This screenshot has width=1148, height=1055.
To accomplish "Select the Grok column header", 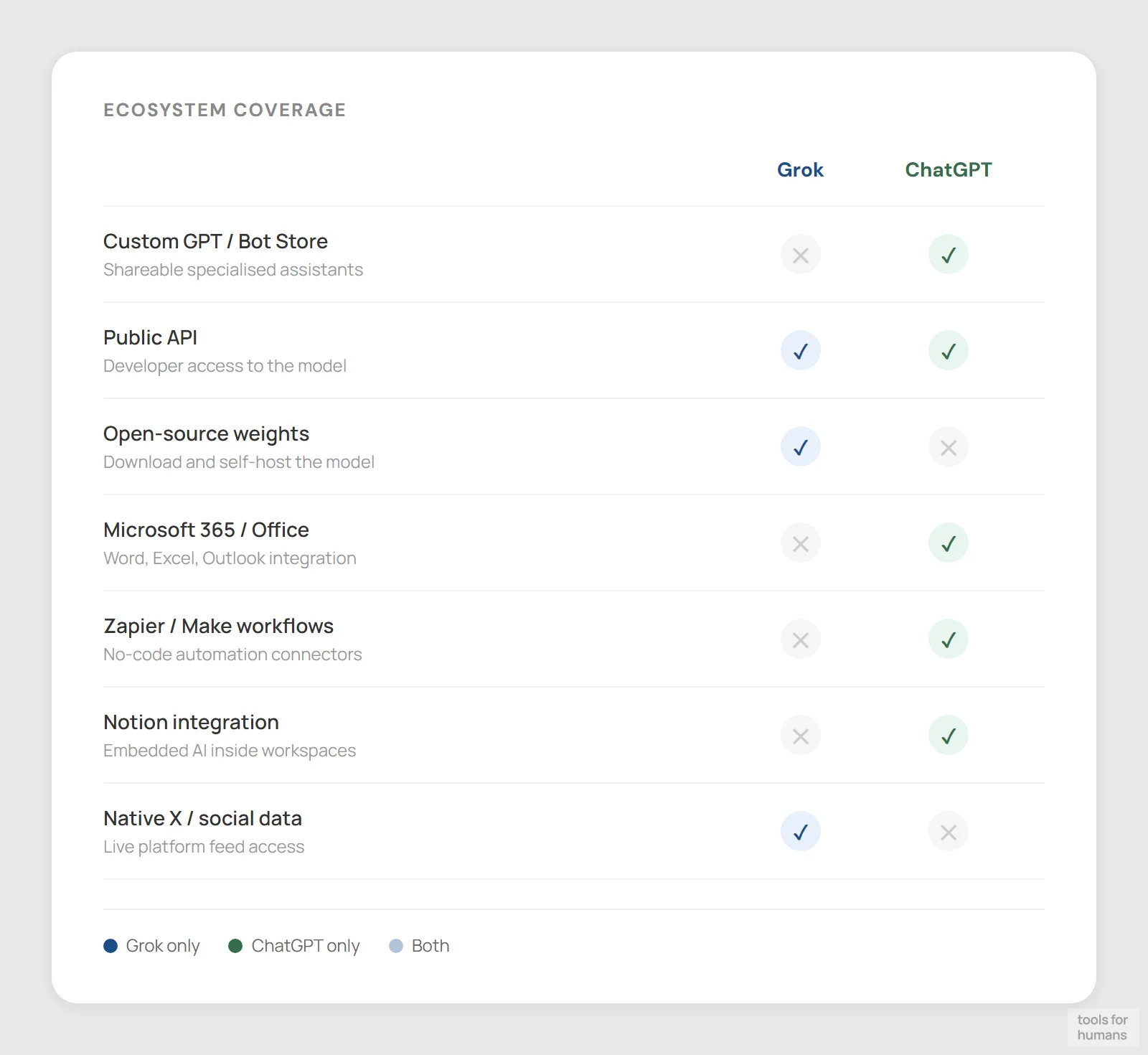I will point(800,170).
